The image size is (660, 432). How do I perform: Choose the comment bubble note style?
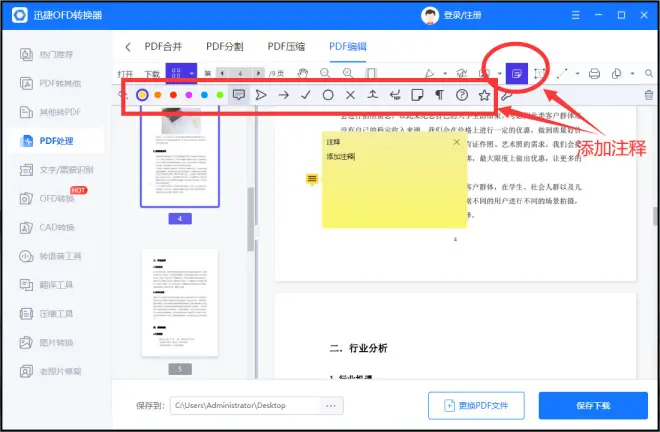click(239, 95)
